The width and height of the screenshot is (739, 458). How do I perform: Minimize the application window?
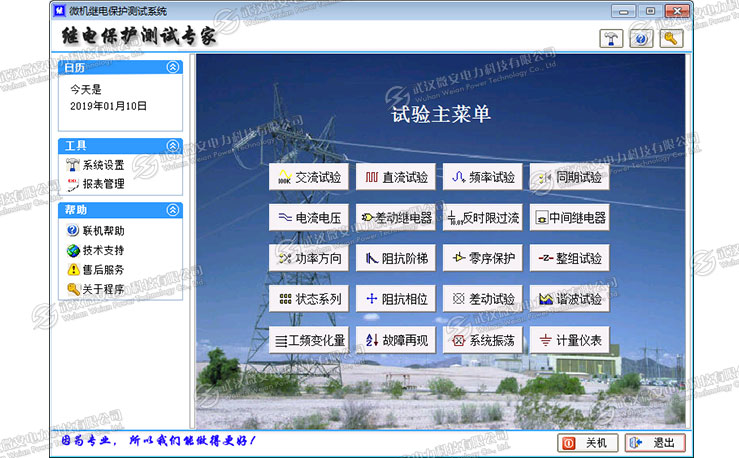point(624,11)
